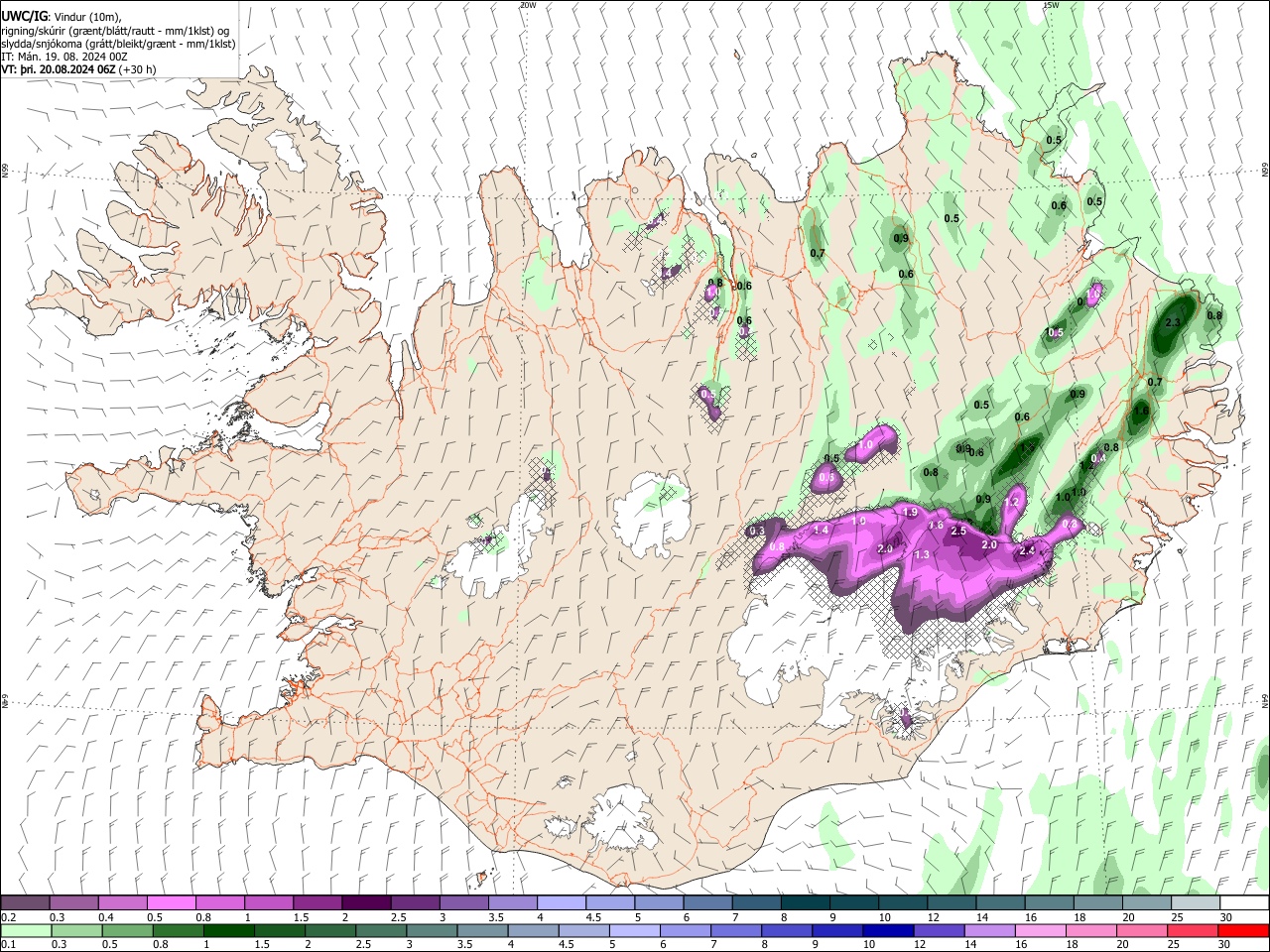Click the 'slydda/snjókoma' description line in header
The width and height of the screenshot is (1270, 952).
pos(118,44)
